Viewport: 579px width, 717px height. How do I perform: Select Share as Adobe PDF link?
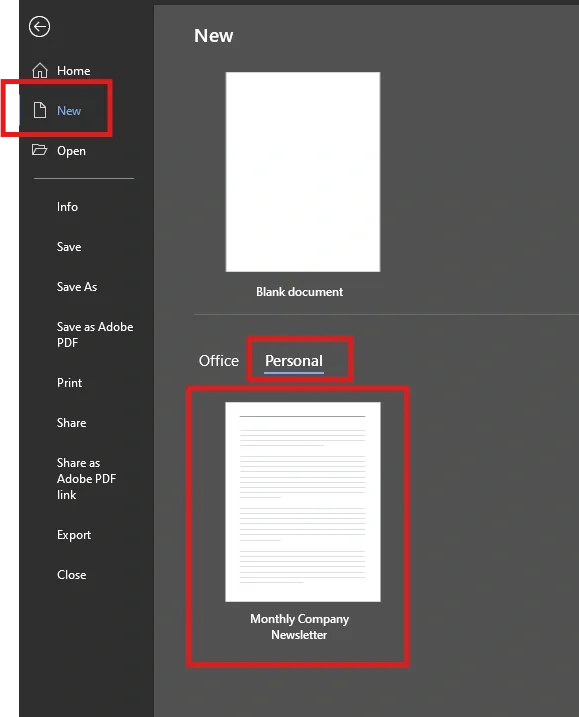coord(86,479)
